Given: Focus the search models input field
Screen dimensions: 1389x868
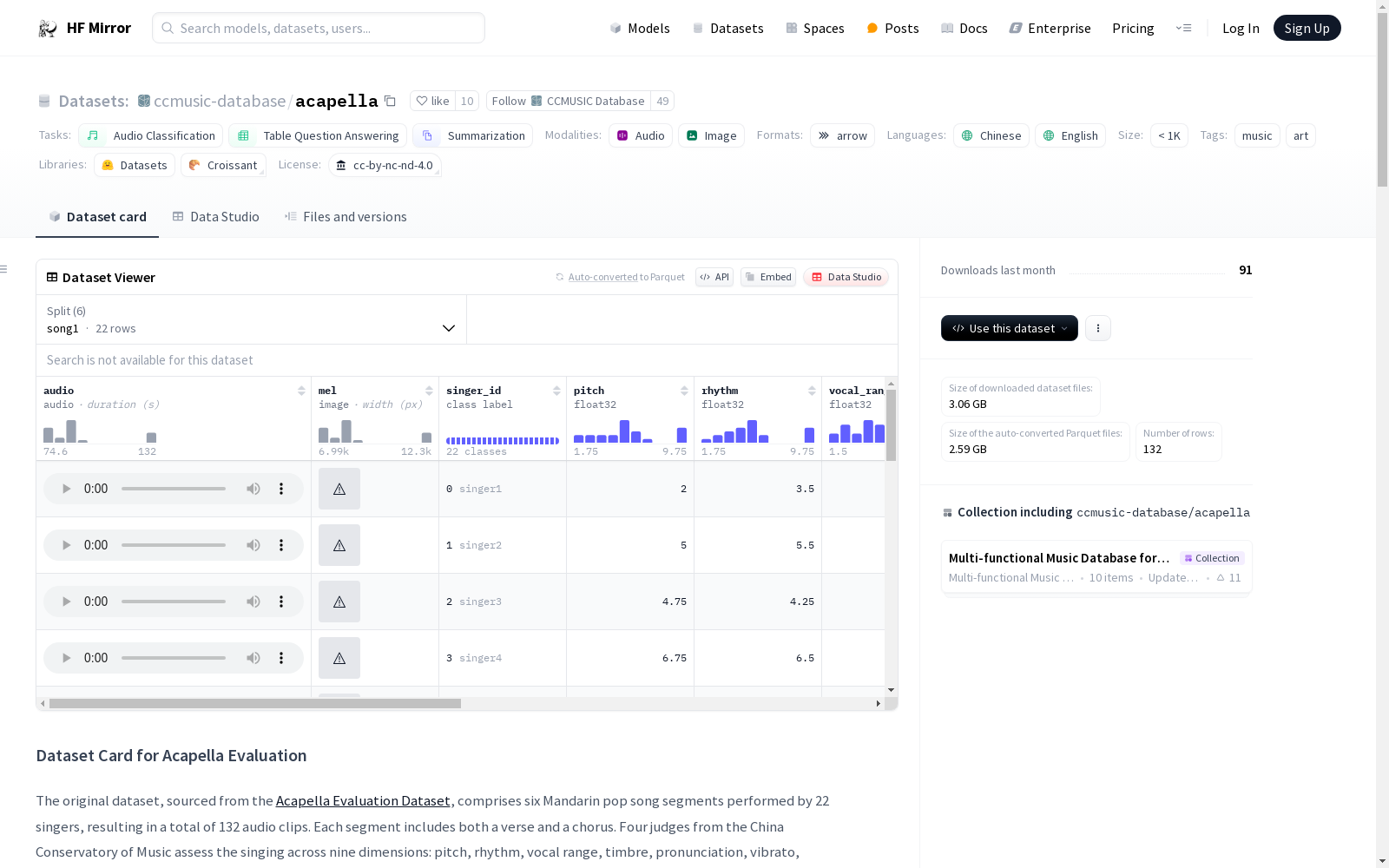Looking at the screenshot, I should tap(319, 28).
